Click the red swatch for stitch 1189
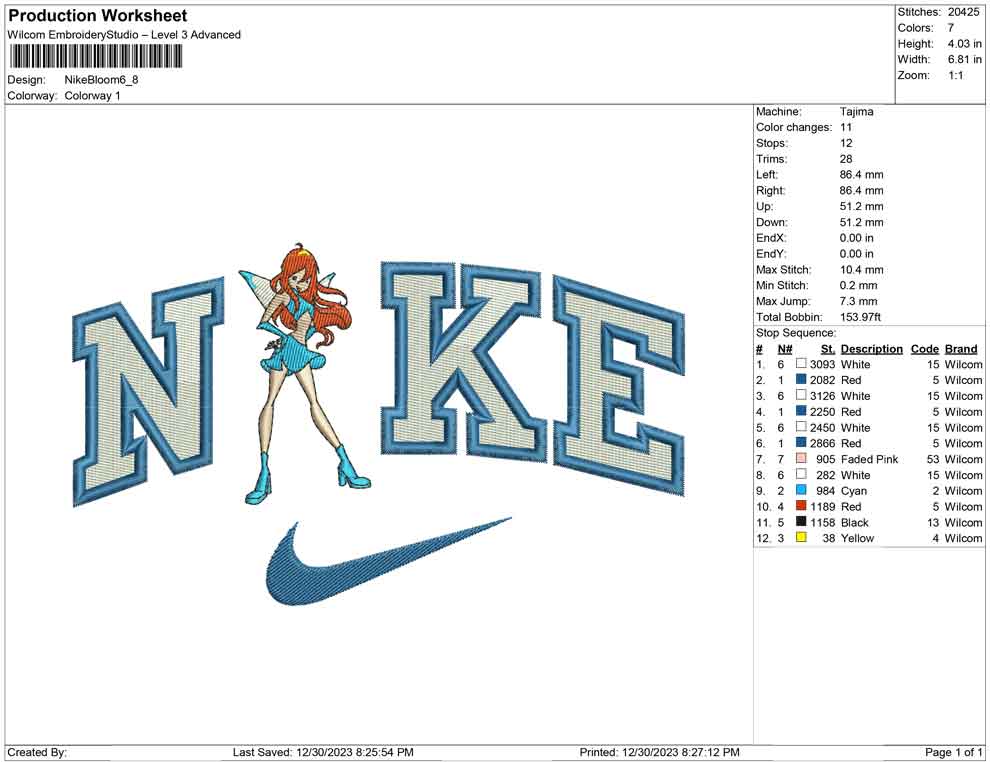 [801, 506]
